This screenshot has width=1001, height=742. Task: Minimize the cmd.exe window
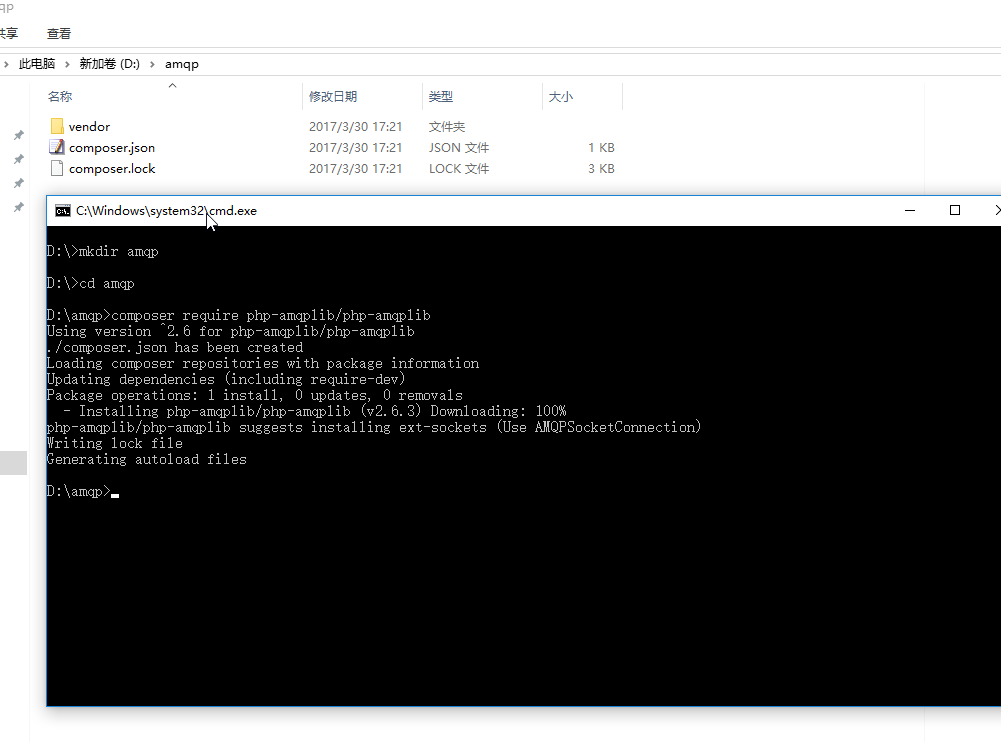point(910,210)
